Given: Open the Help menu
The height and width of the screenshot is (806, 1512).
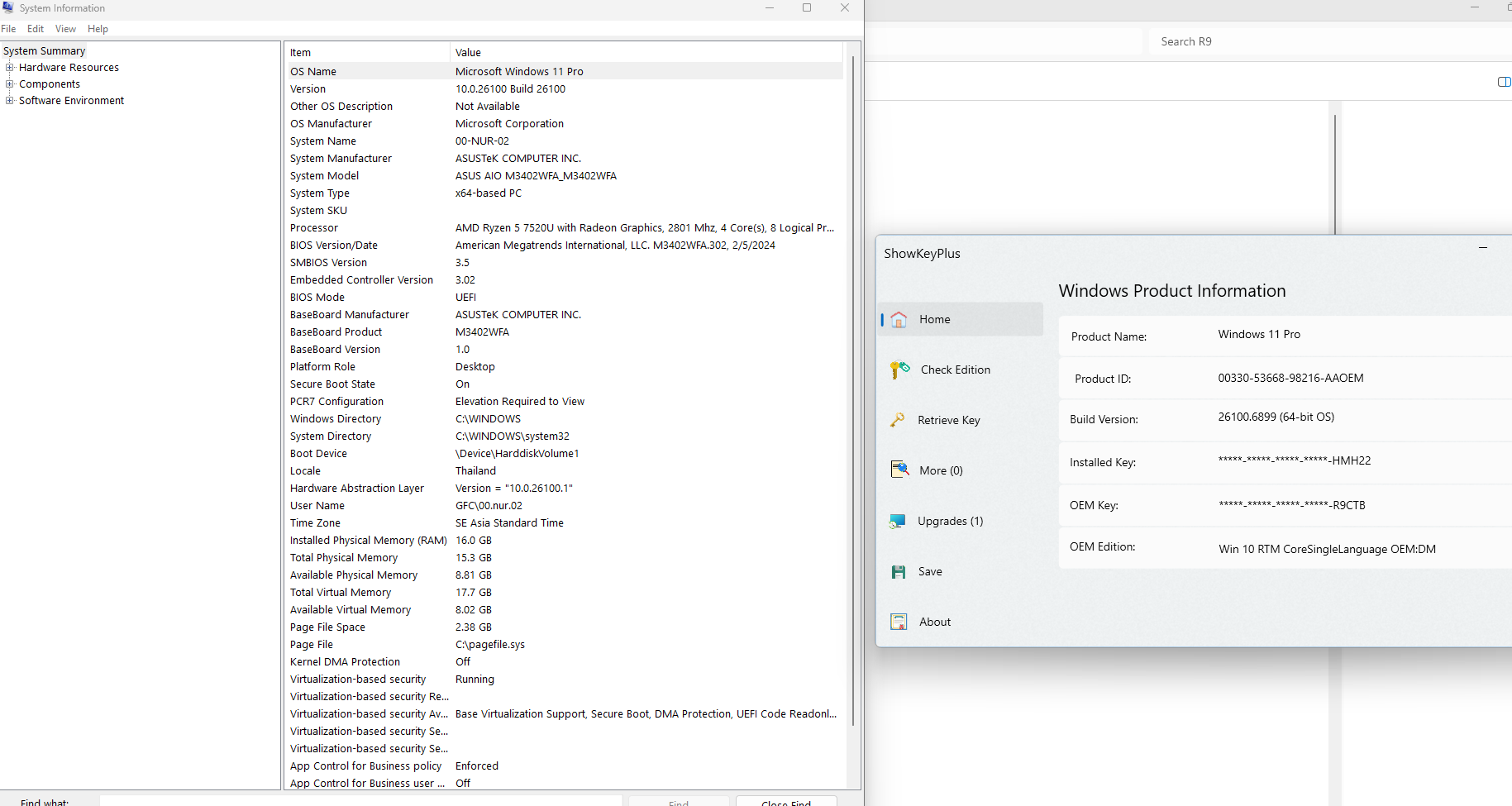Looking at the screenshot, I should tap(98, 29).
